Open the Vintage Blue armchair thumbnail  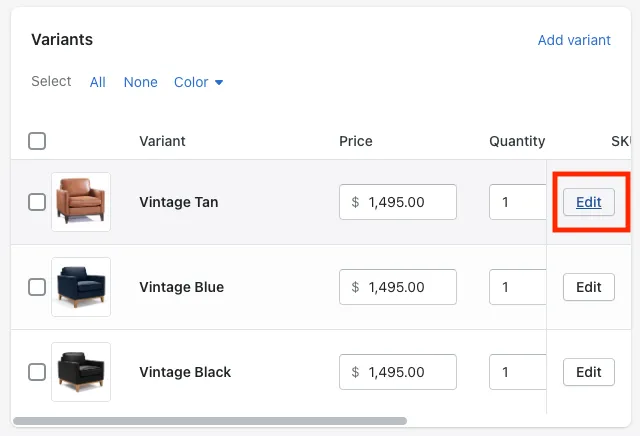pos(81,287)
